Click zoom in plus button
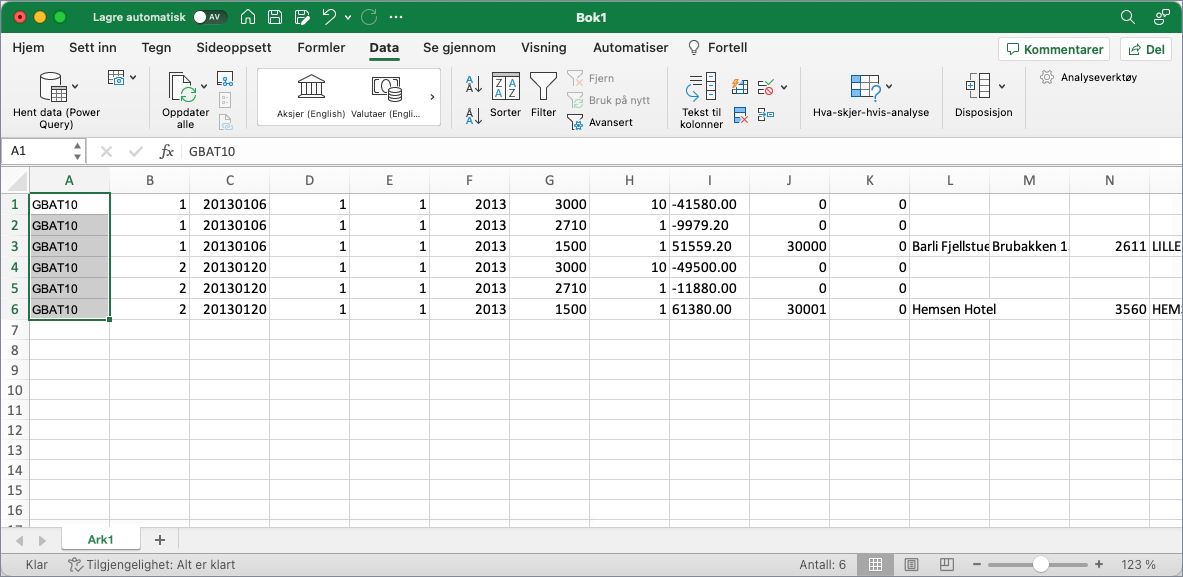The height and width of the screenshot is (577, 1183). tap(1099, 564)
